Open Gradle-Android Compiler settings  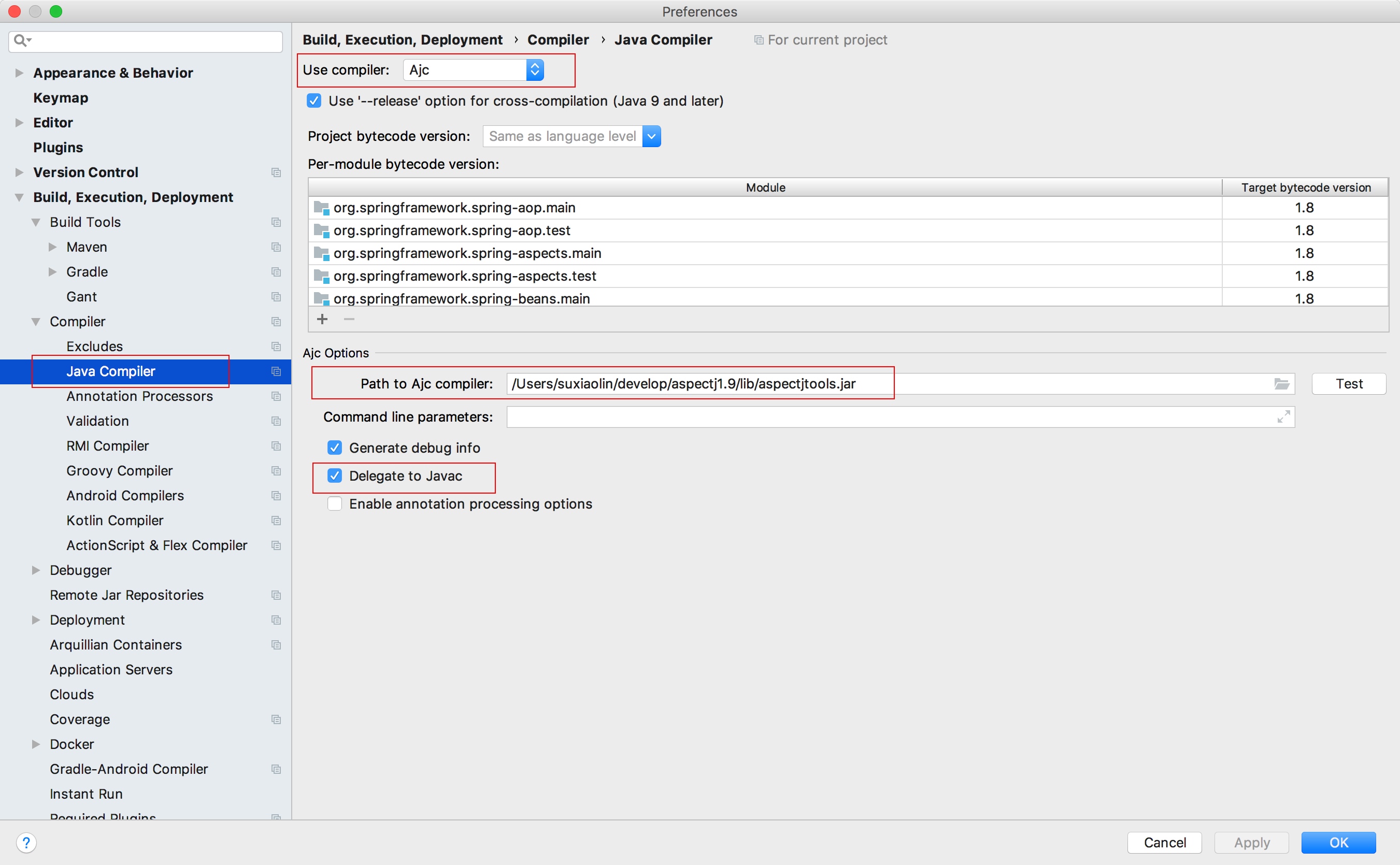[x=128, y=769]
